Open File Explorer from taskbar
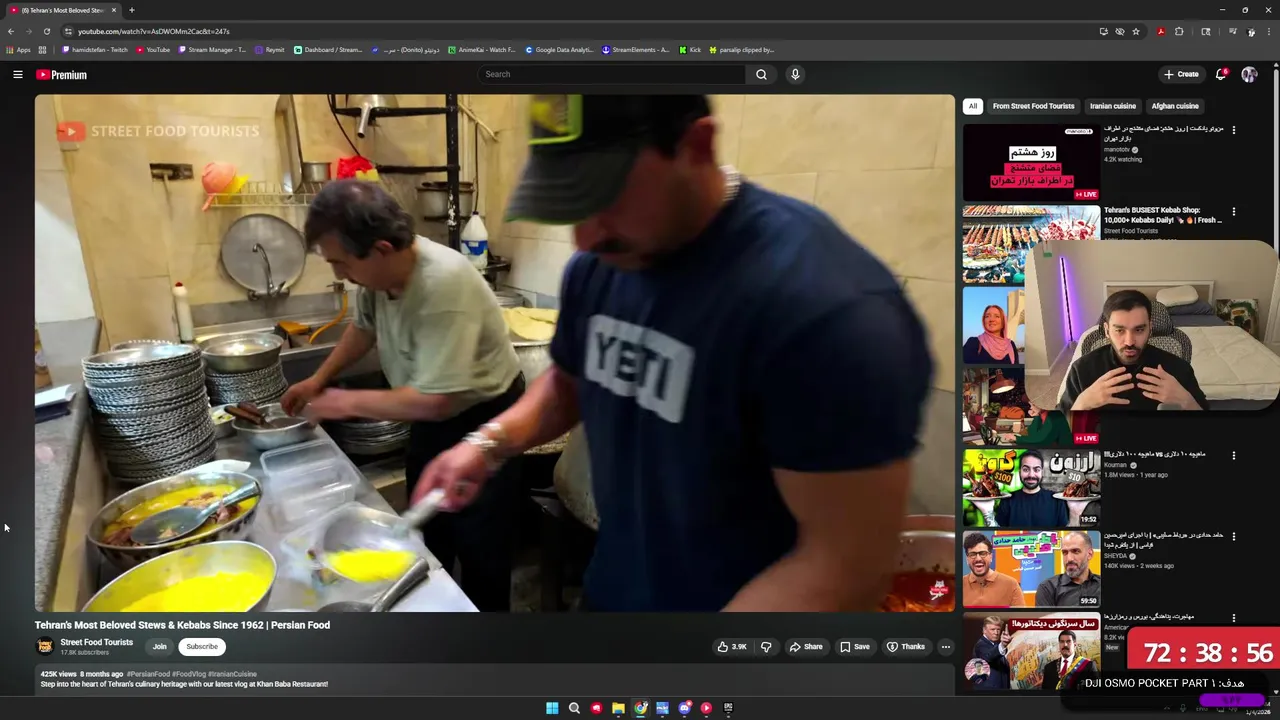 (618, 708)
